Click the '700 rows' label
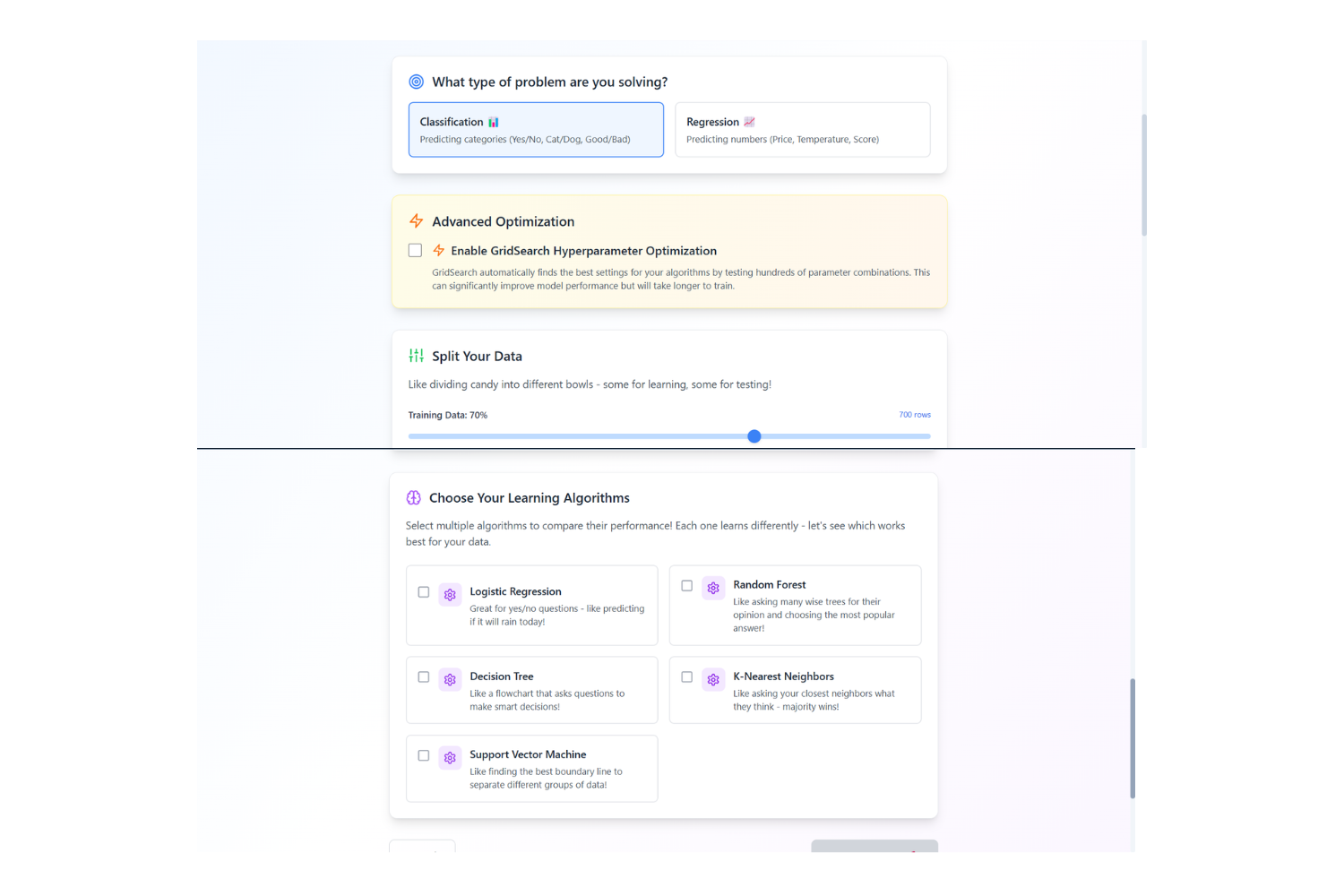Image resolution: width=1344 pixels, height=896 pixels. coord(915,415)
